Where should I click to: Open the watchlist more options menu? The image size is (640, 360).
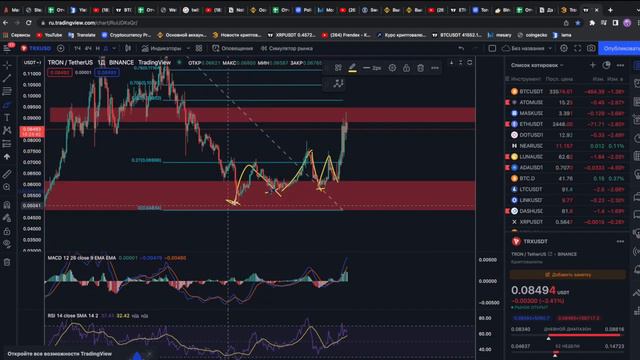(x=620, y=65)
